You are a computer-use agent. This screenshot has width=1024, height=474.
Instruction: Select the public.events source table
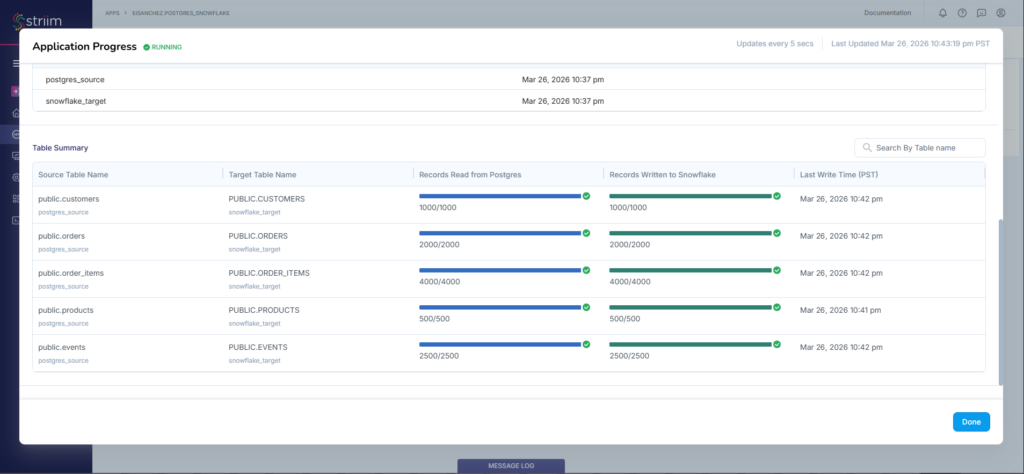(x=61, y=347)
